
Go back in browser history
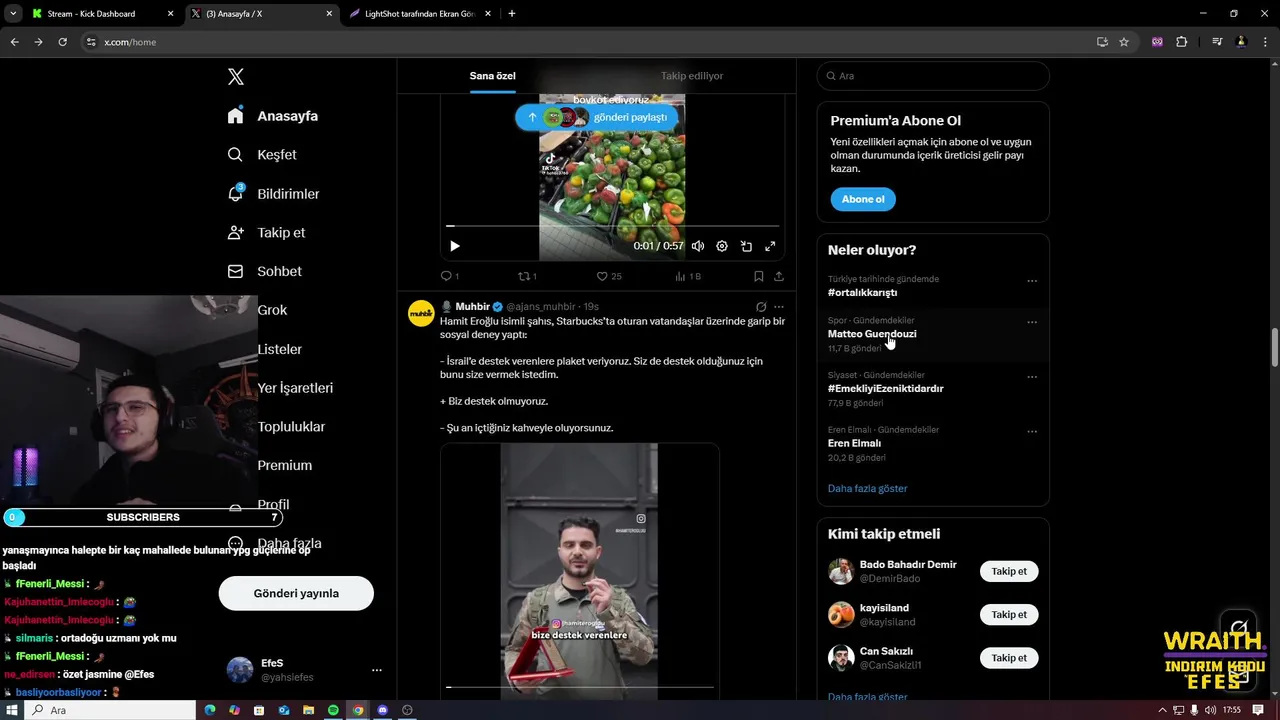14,42
